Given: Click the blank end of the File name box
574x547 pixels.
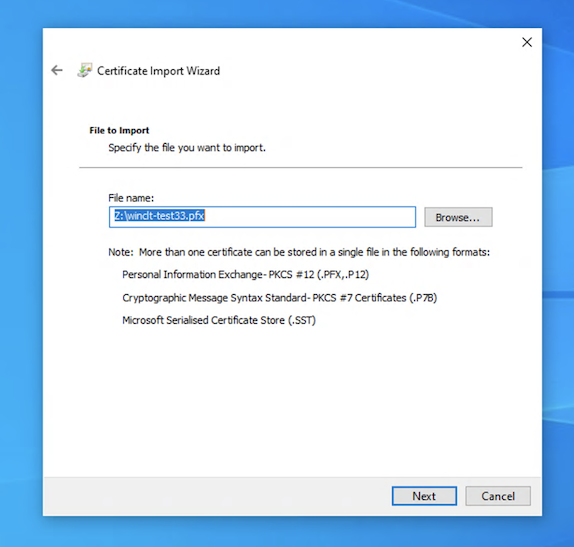Looking at the screenshot, I should tap(311, 217).
